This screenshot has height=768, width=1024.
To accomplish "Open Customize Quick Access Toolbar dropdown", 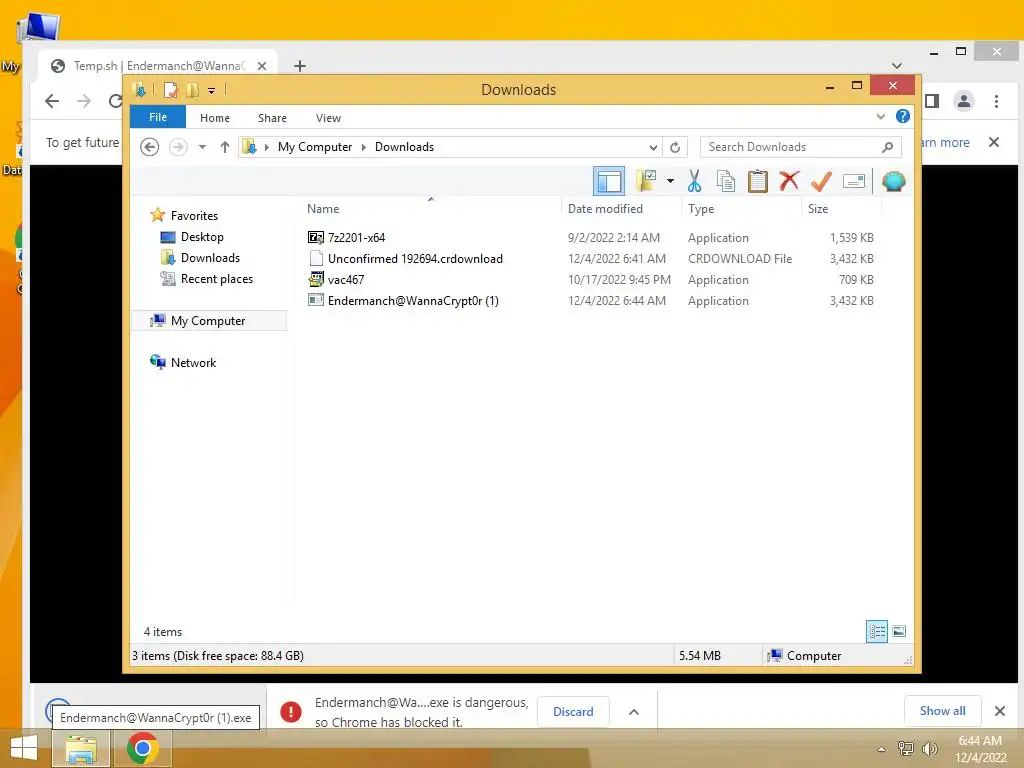I will coord(212,91).
